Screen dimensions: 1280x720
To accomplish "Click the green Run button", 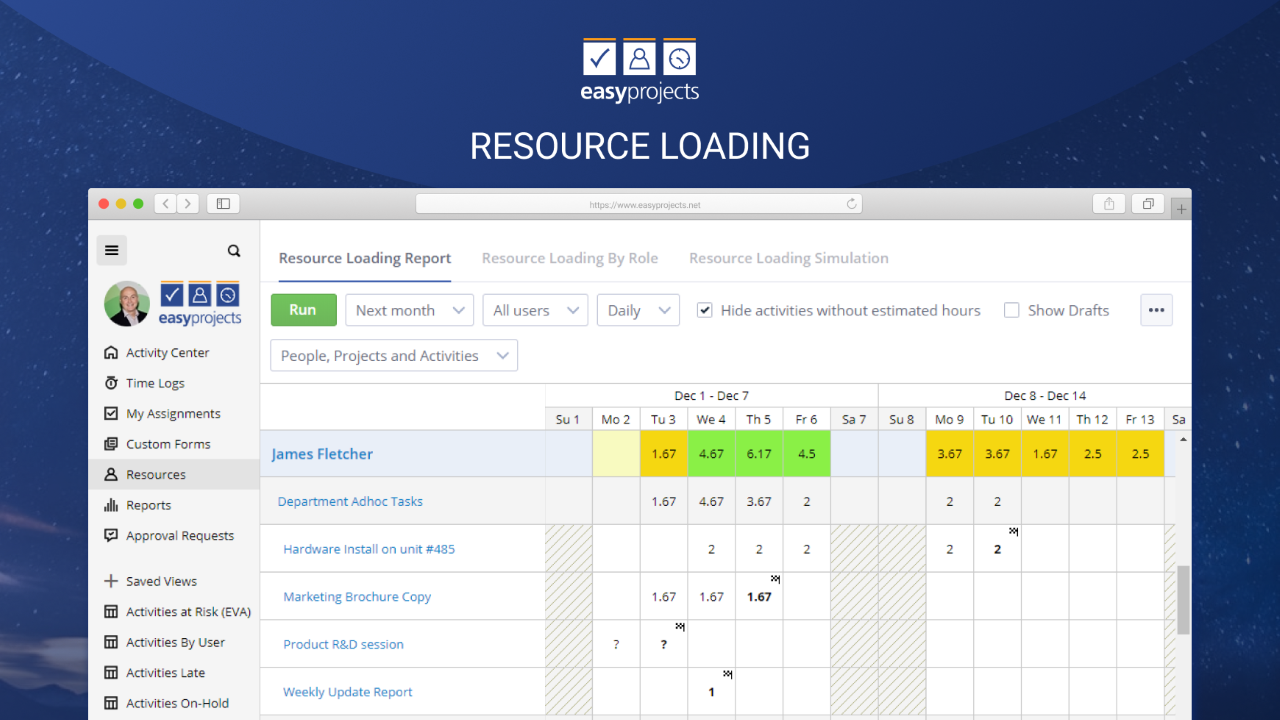I will (x=303, y=310).
